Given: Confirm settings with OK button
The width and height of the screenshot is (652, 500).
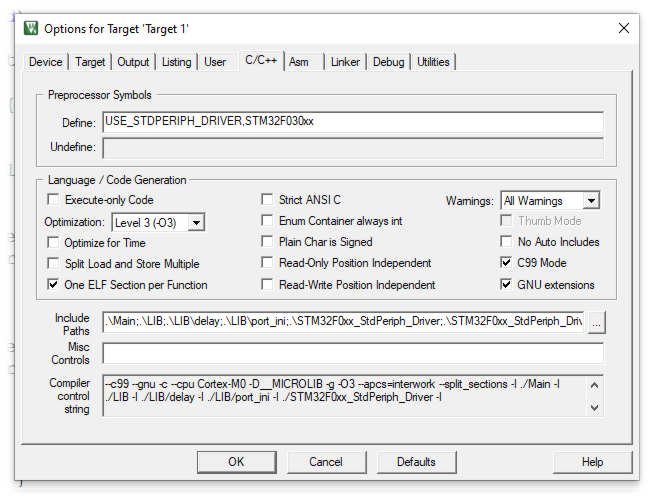Looking at the screenshot, I should pyautogui.click(x=237, y=462).
